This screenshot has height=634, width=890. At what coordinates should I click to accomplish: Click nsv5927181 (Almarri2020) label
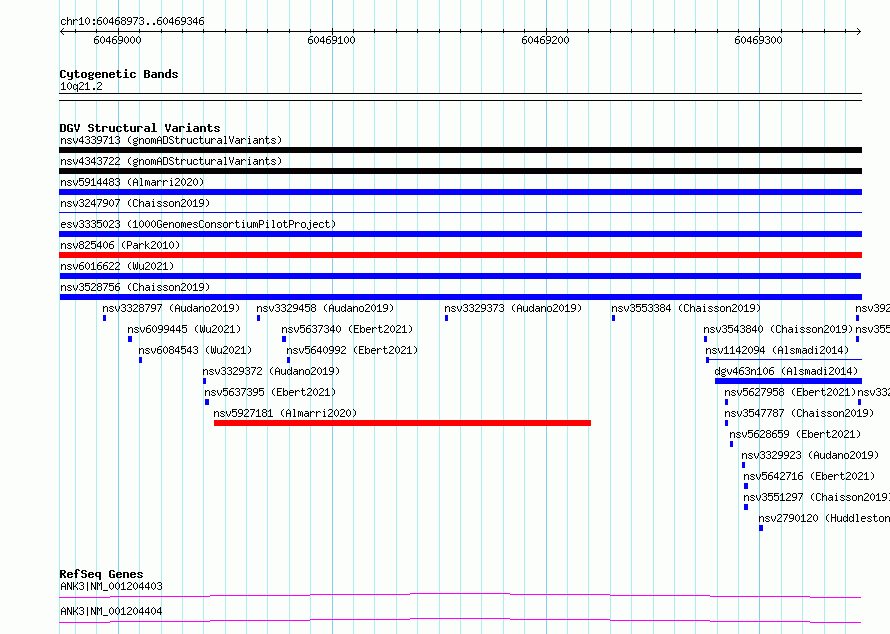pyautogui.click(x=286, y=413)
